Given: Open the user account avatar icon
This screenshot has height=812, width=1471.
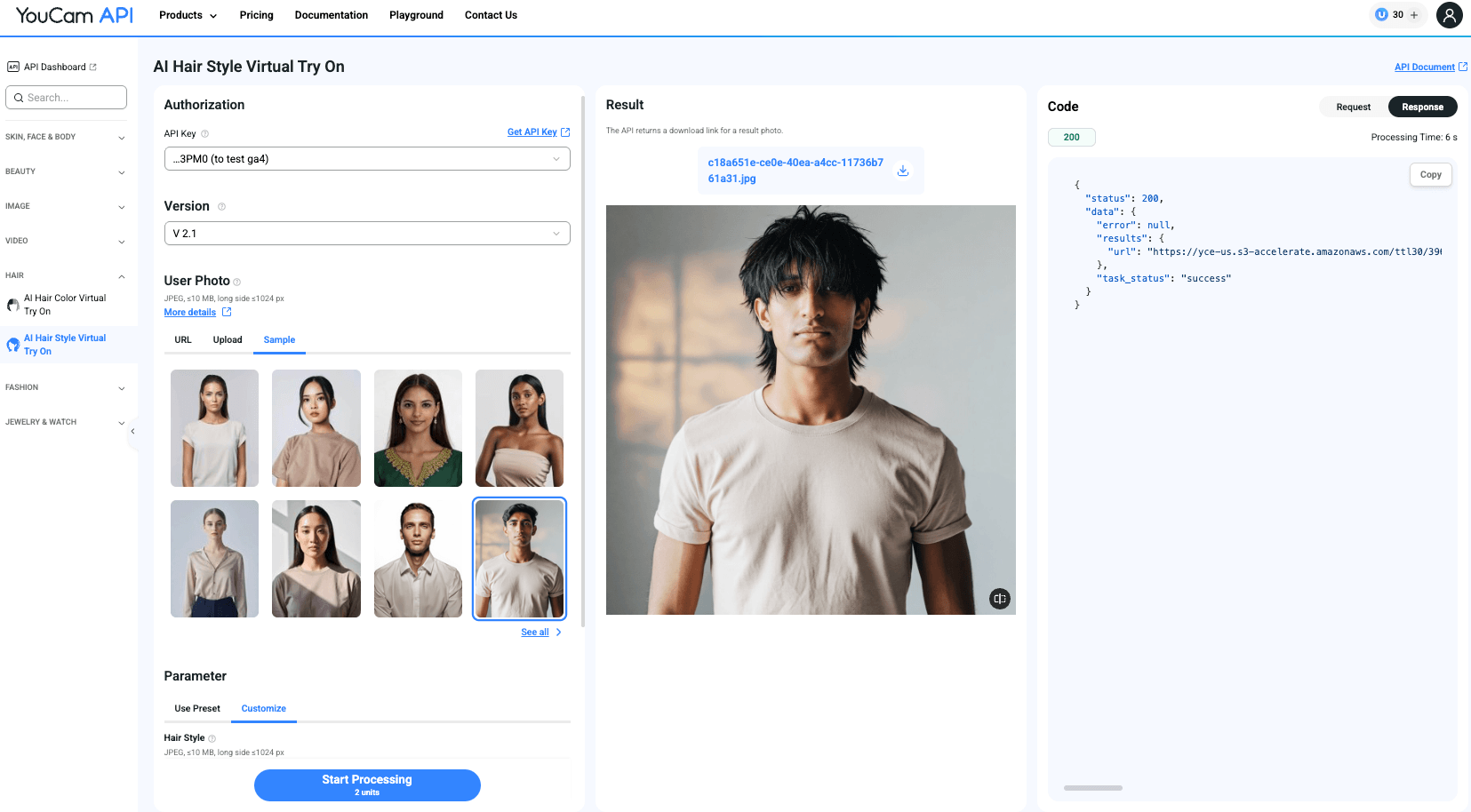Looking at the screenshot, I should (1449, 15).
